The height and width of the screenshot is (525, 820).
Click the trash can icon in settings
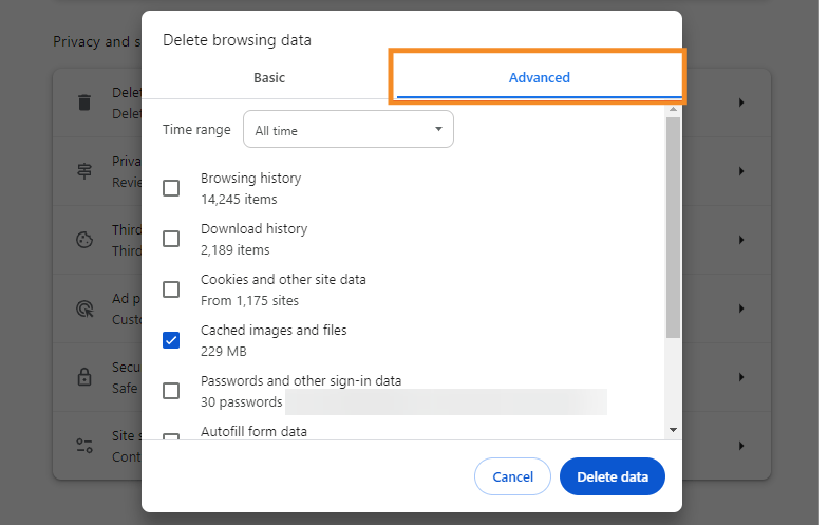[x=84, y=102]
